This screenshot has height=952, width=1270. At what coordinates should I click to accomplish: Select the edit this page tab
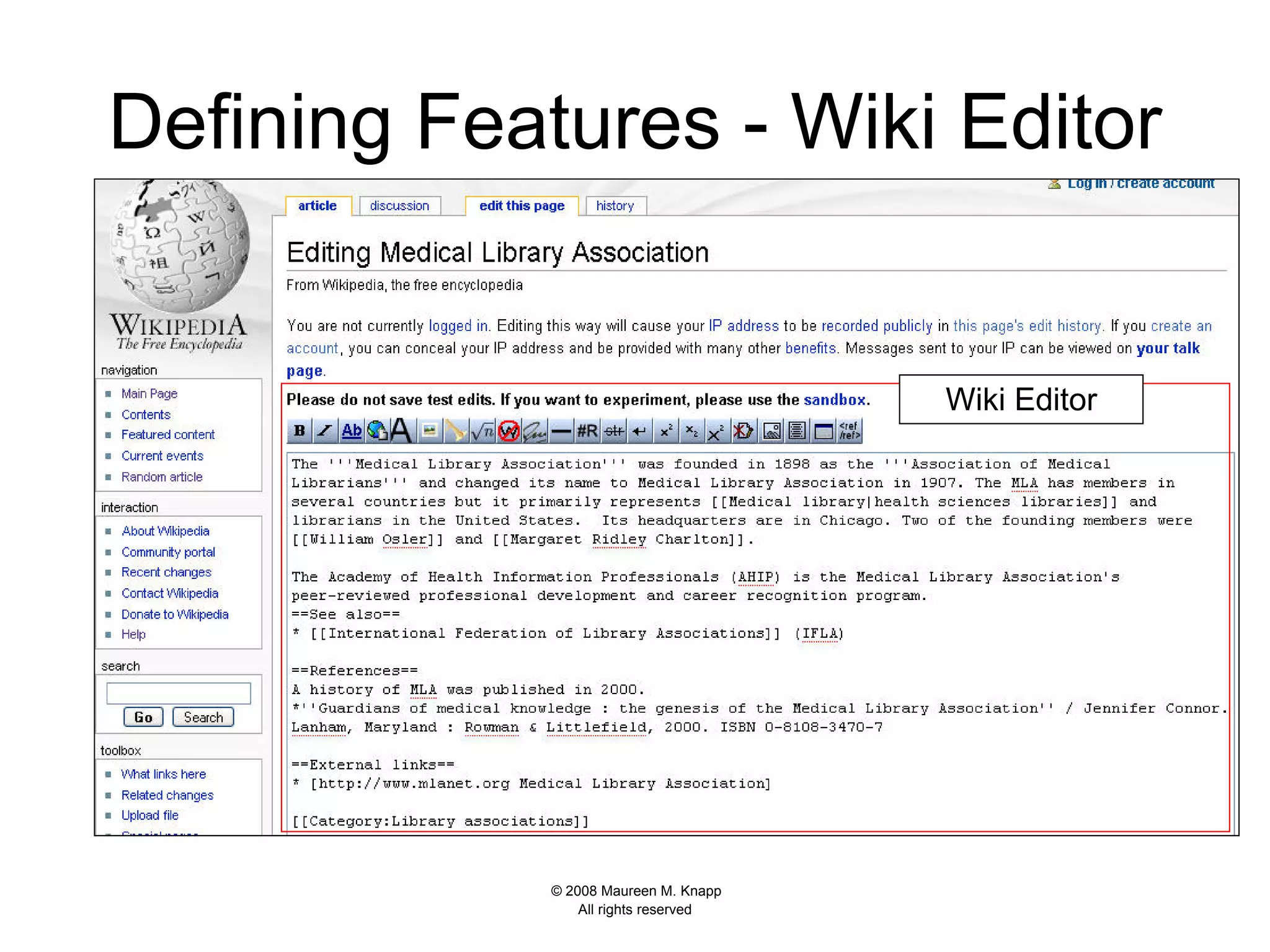point(522,206)
